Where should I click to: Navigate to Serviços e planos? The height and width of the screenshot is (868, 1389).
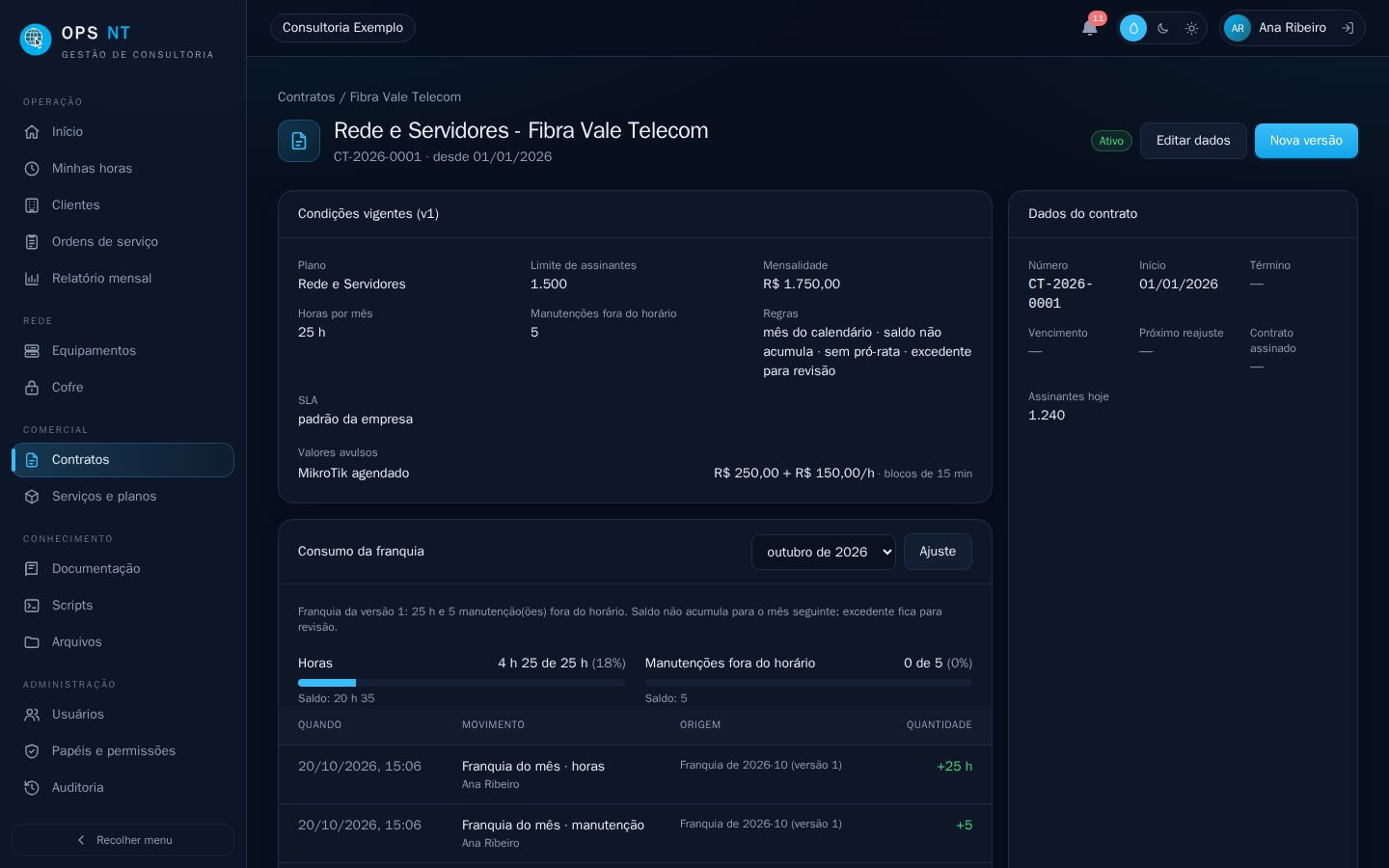coord(123,497)
